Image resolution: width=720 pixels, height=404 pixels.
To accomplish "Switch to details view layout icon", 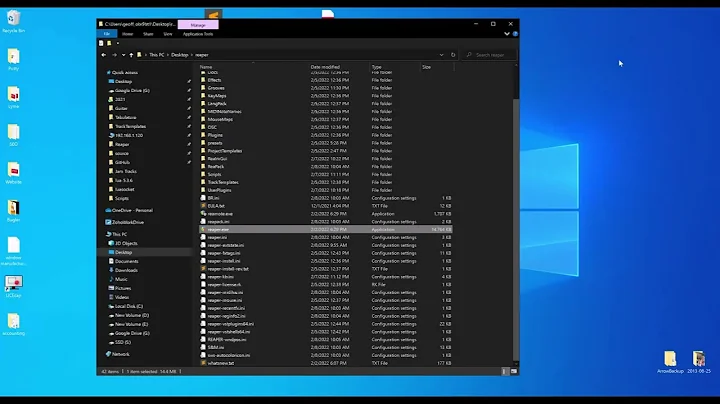I will (504, 371).
